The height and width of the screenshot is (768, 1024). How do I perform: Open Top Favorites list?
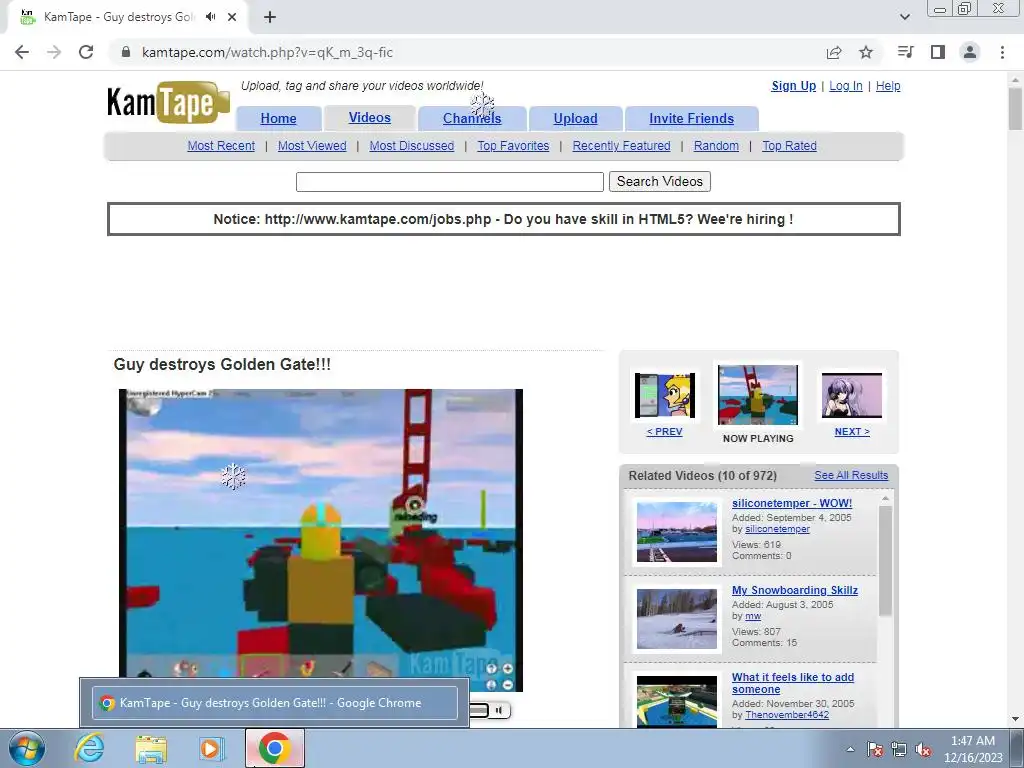[x=513, y=146]
